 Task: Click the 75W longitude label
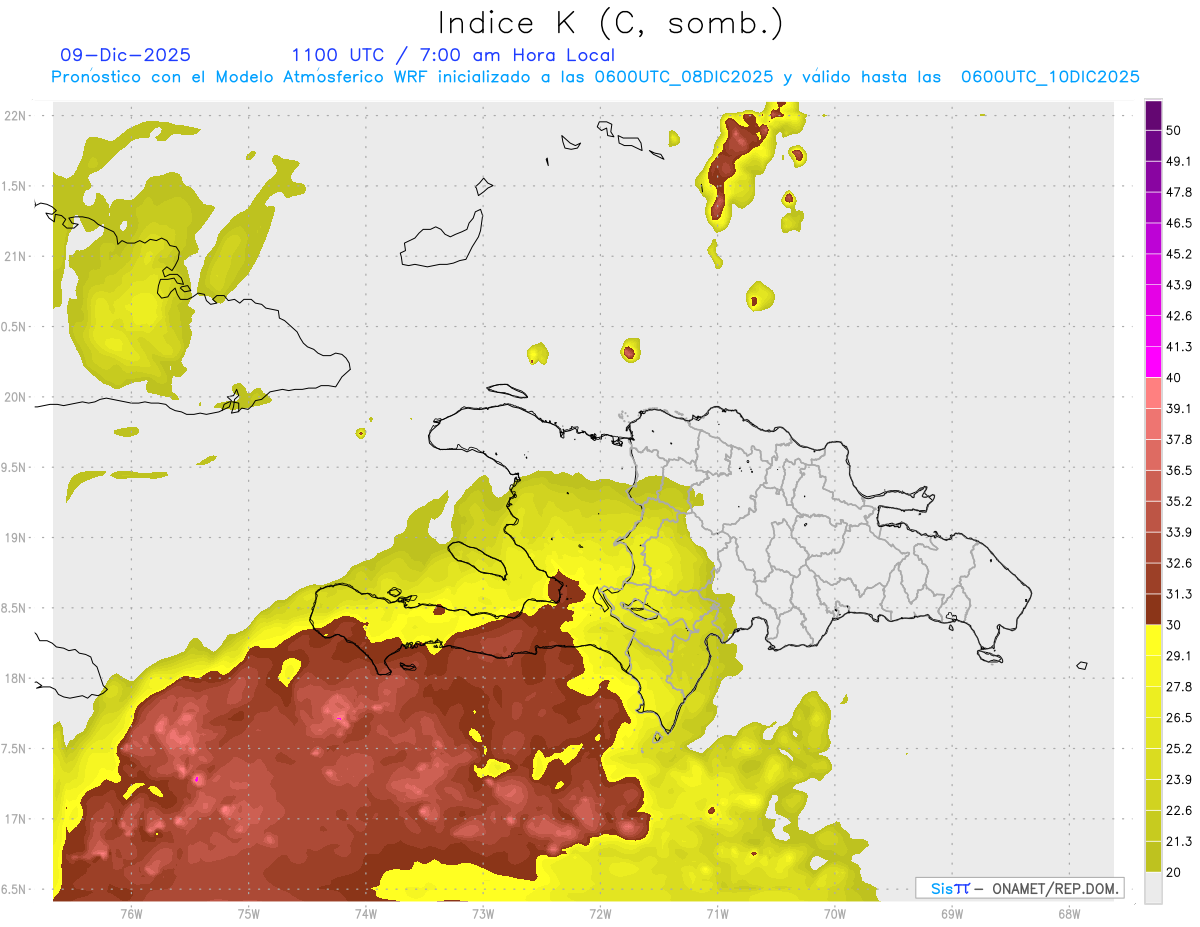pyautogui.click(x=249, y=914)
